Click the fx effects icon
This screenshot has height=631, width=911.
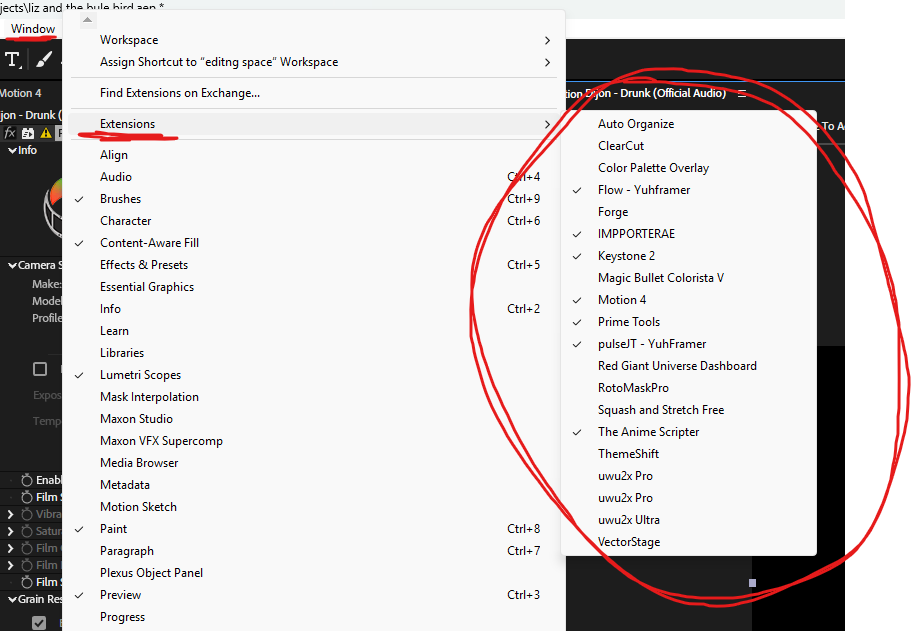(9, 133)
